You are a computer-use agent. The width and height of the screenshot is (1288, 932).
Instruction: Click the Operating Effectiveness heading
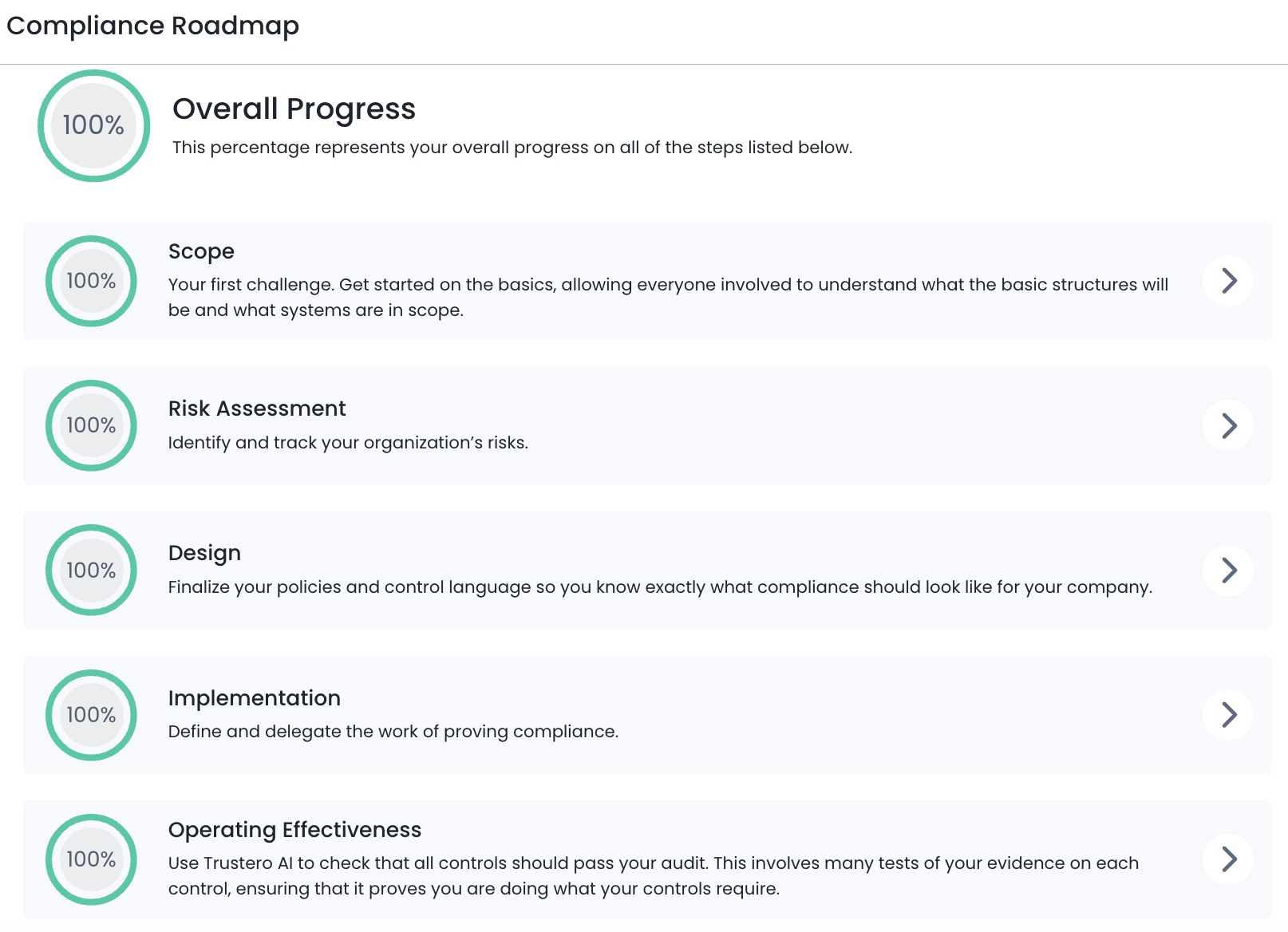tap(294, 830)
